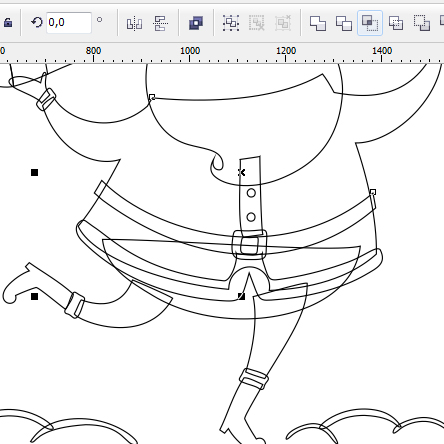
Task: Toggle the Lock Ratio padlock button
Action: tap(8, 23)
